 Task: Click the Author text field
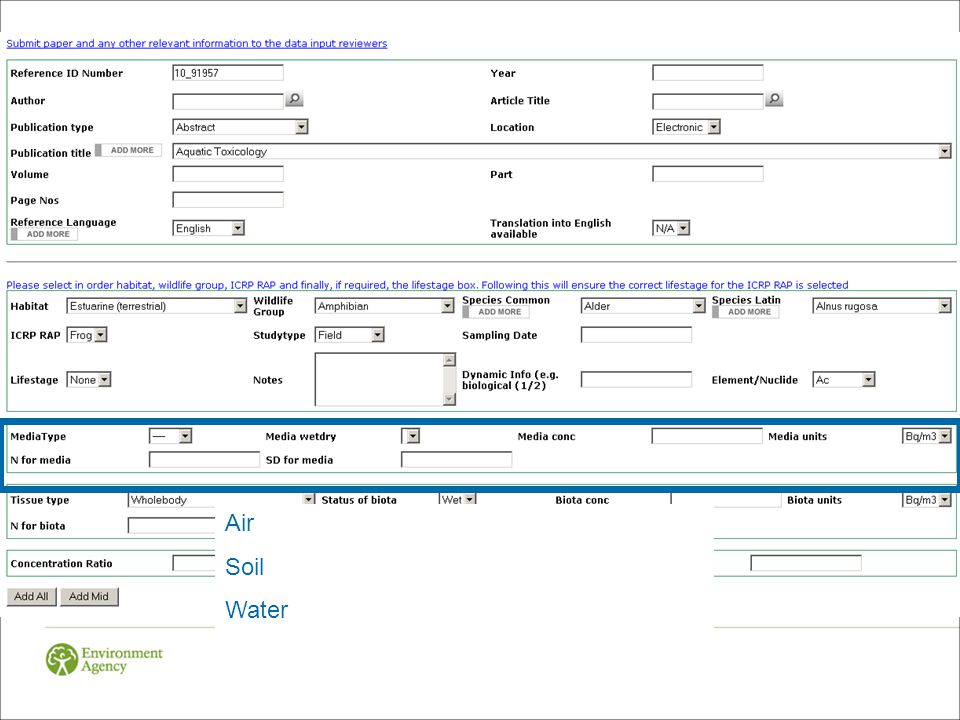click(228, 101)
